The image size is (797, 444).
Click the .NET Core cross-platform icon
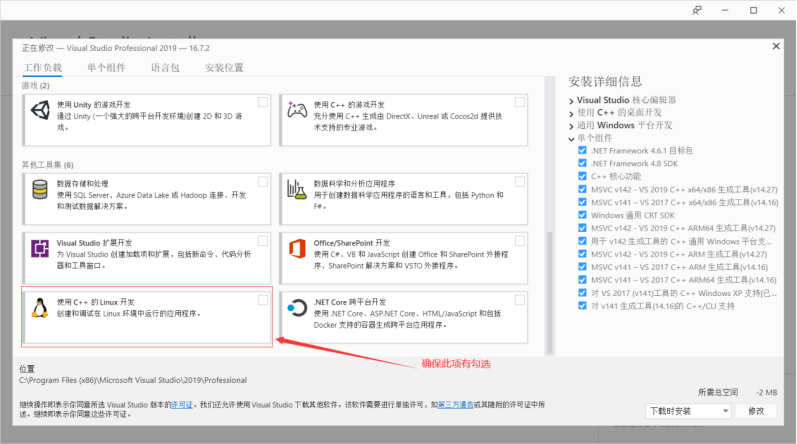pos(297,308)
